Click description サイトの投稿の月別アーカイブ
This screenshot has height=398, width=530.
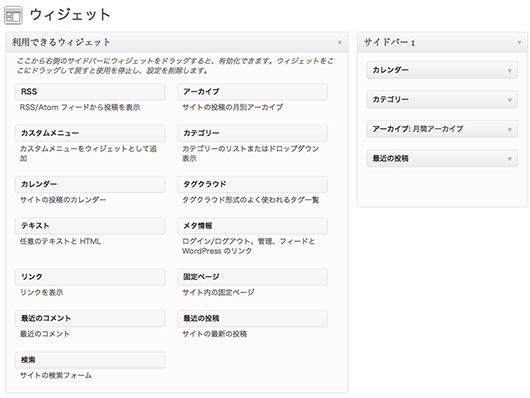point(233,108)
